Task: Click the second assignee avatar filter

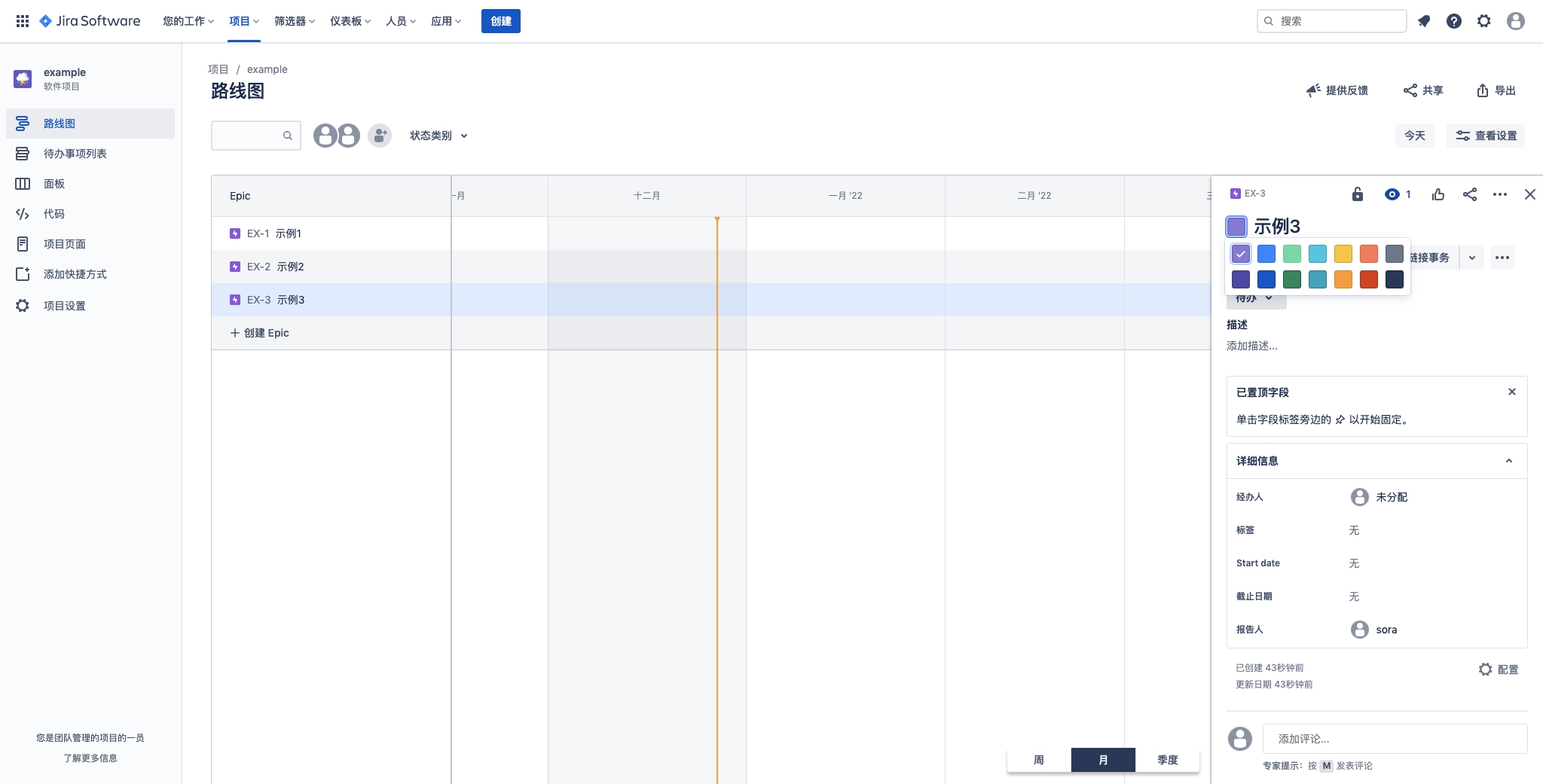Action: click(x=348, y=136)
